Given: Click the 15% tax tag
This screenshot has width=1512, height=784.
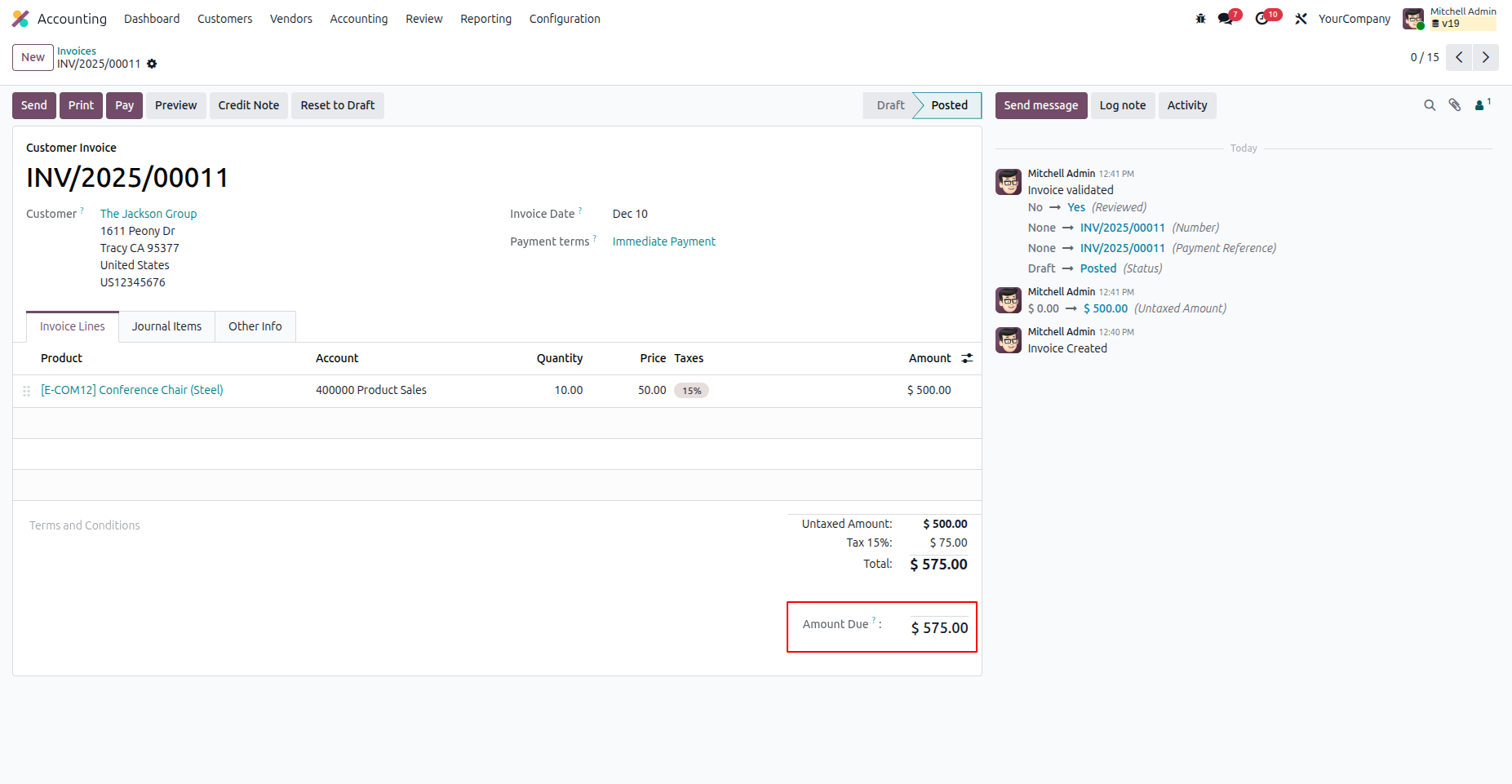Looking at the screenshot, I should [x=691, y=391].
